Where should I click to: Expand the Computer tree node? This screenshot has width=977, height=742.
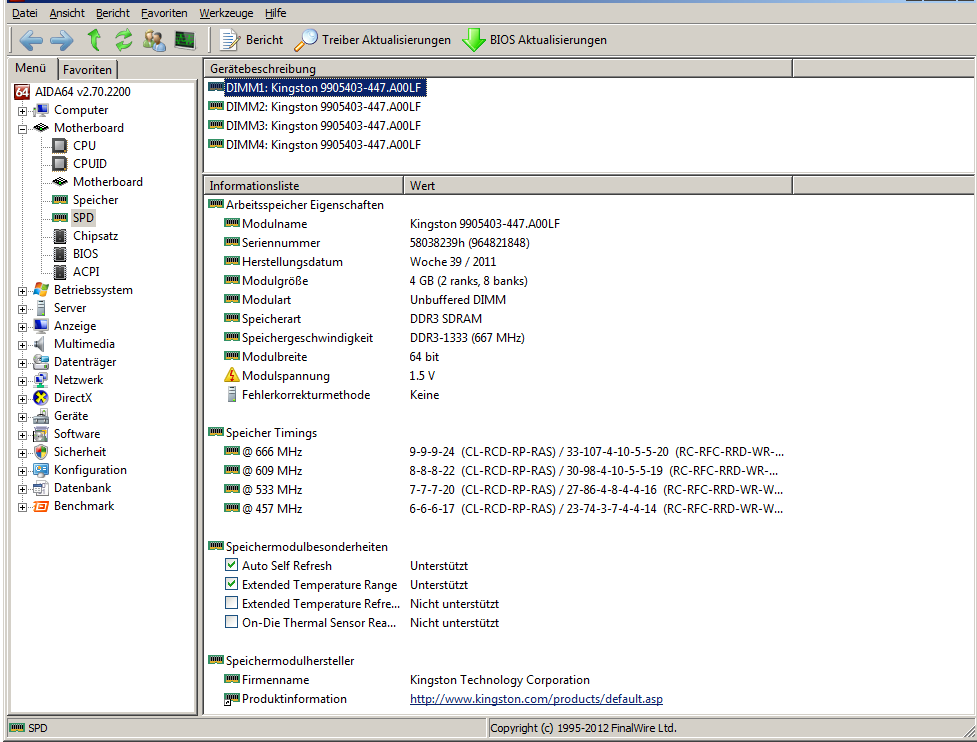pyautogui.click(x=22, y=111)
